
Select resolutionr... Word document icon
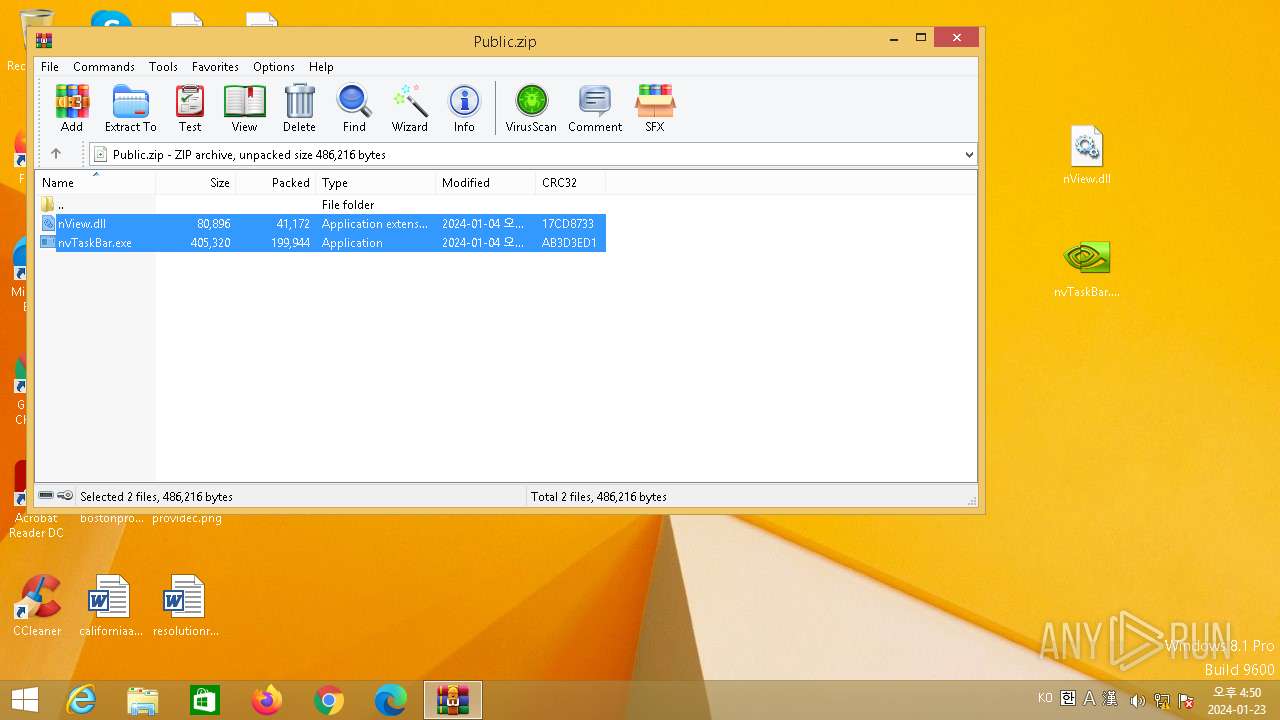185,606
